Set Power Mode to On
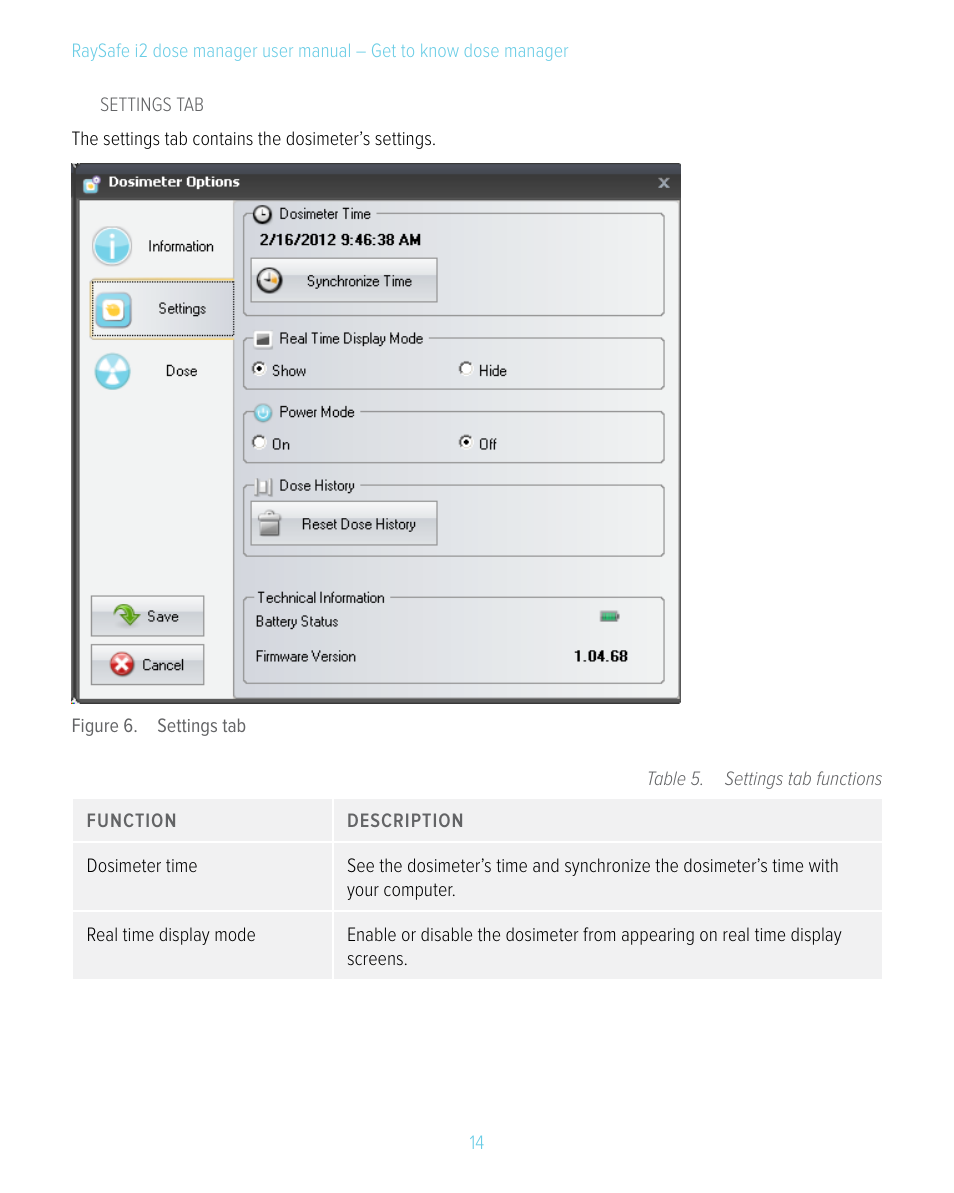 pyautogui.click(x=259, y=442)
